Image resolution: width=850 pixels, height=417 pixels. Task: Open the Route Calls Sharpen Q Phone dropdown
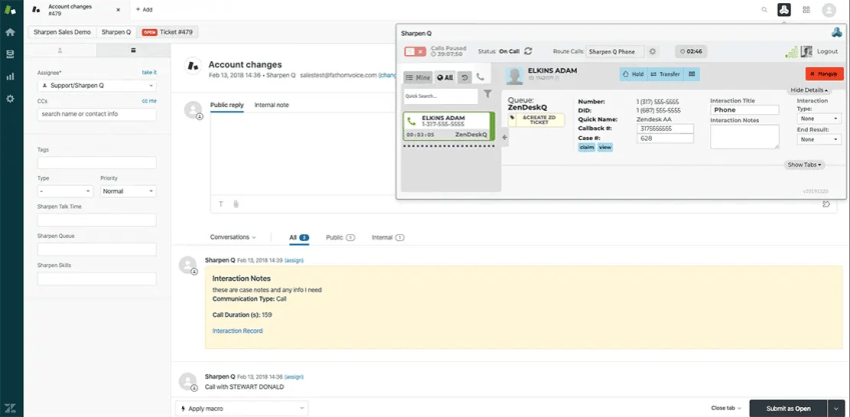(x=615, y=52)
